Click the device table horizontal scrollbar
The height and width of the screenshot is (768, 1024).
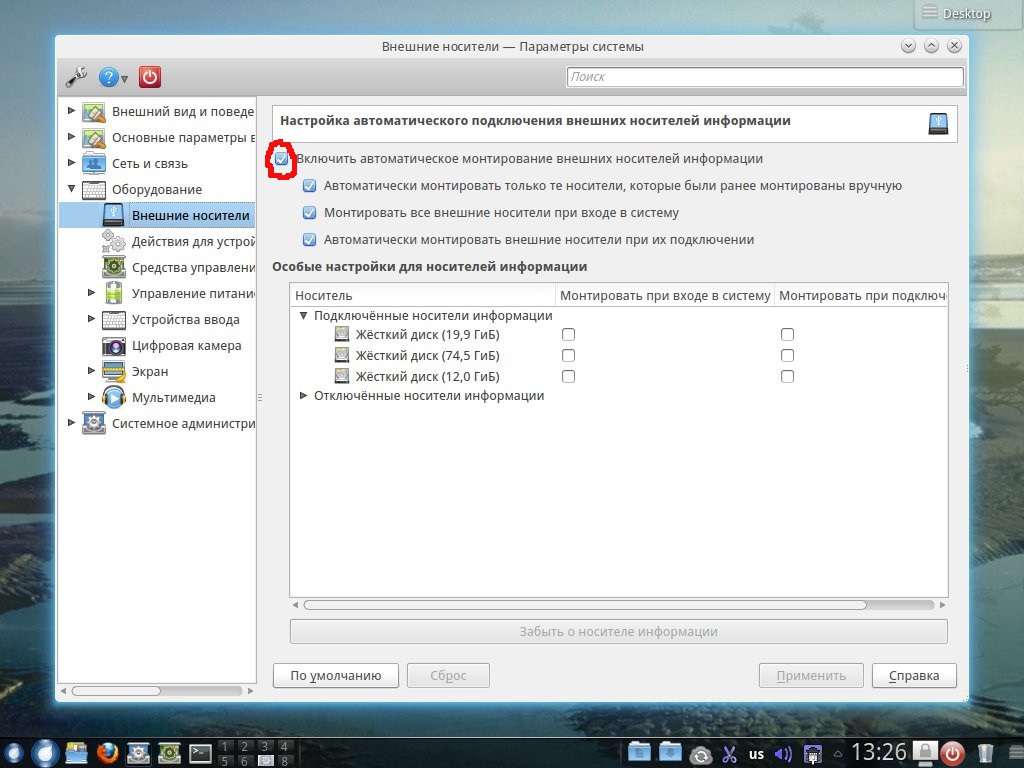584,605
